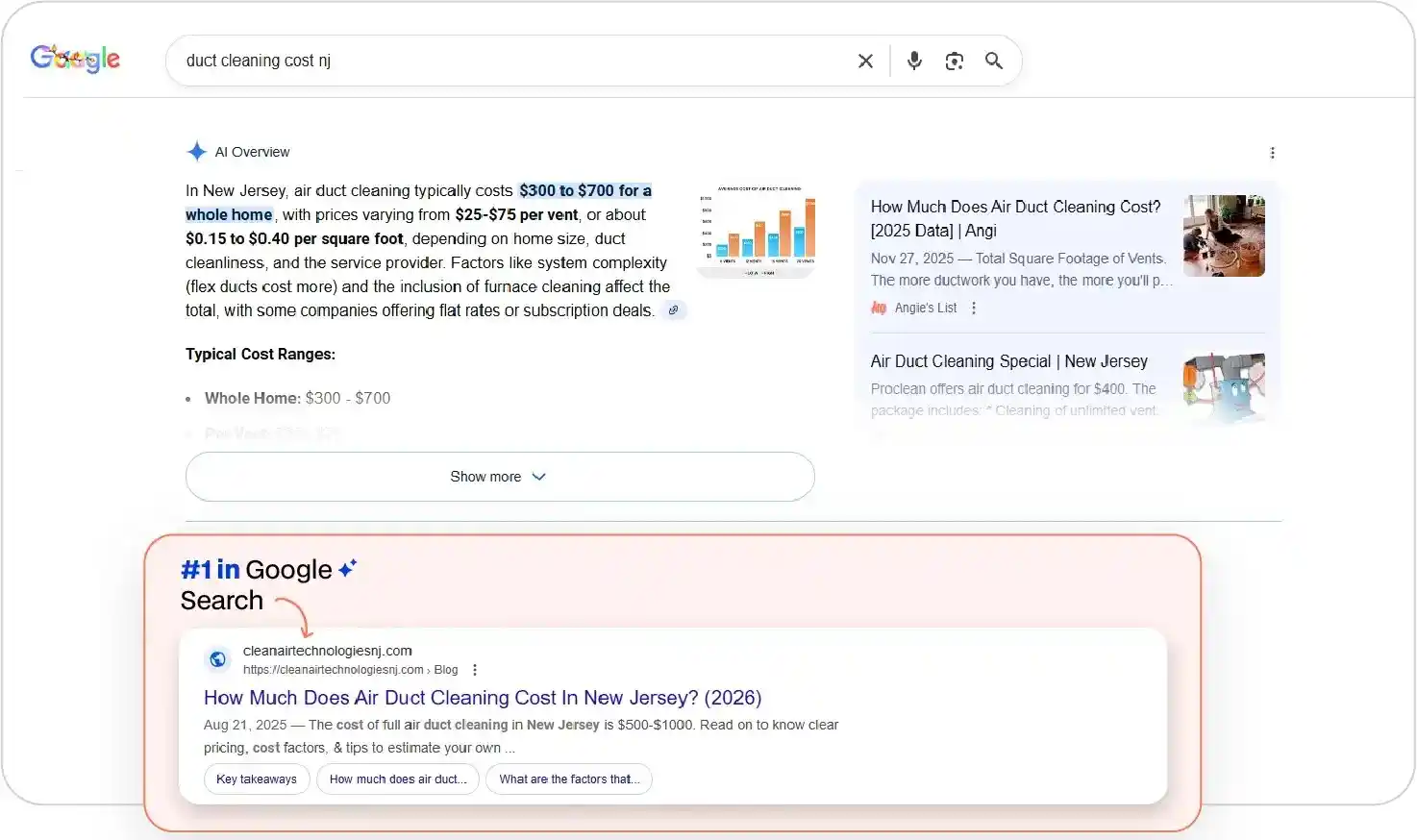
Task: Click the AI Overview sparkle icon
Action: pos(196,151)
